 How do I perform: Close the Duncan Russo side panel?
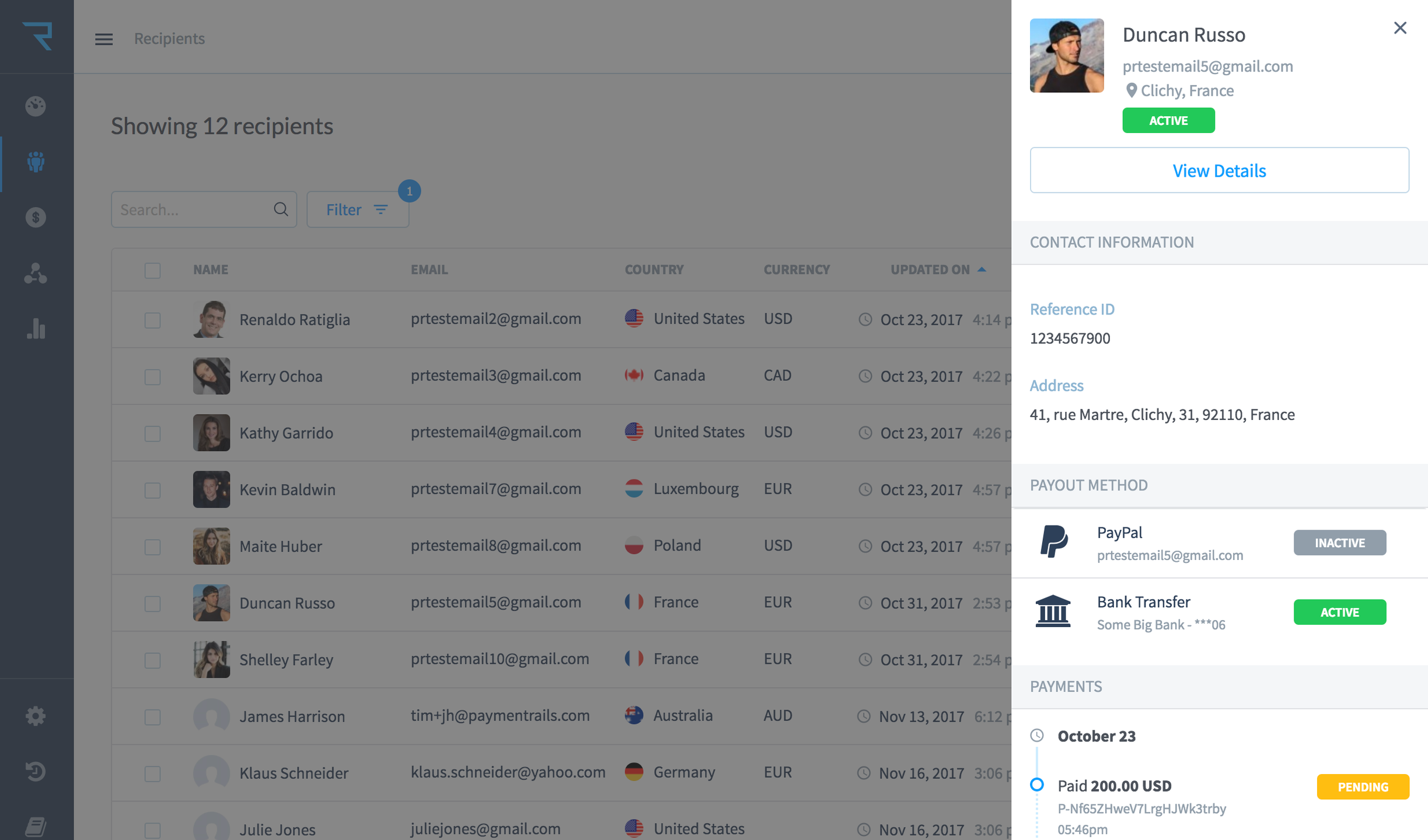(x=1399, y=28)
